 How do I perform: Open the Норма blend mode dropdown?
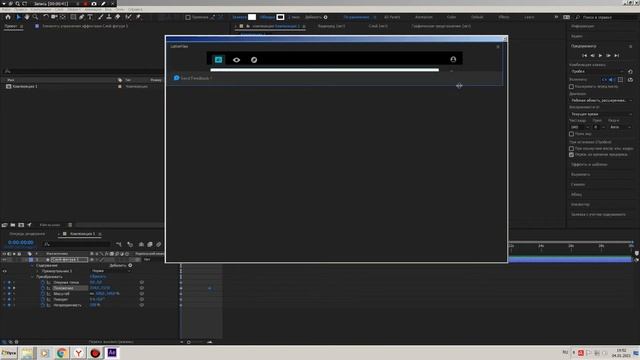111,271
